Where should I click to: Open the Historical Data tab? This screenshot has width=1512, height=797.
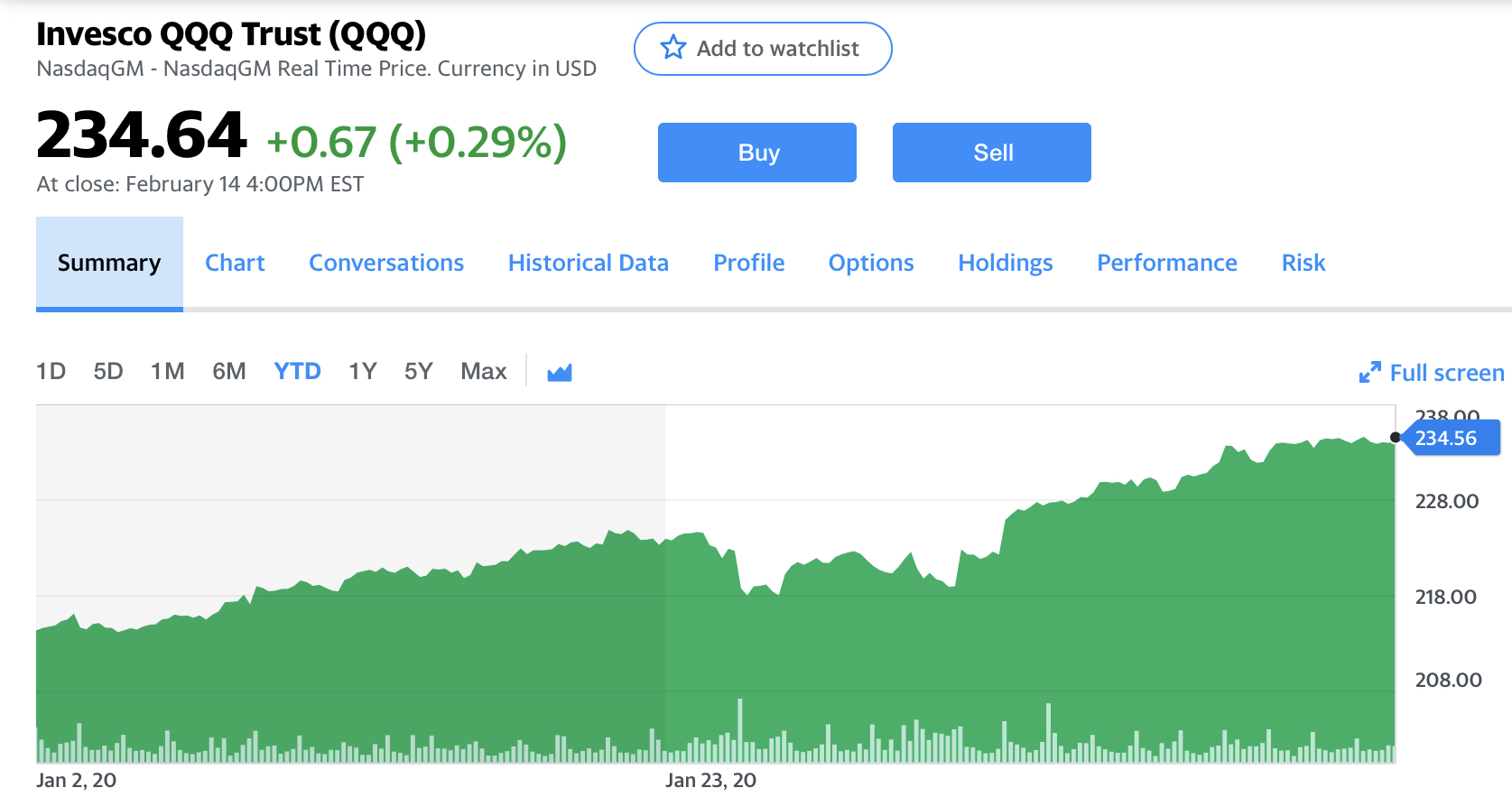coord(588,263)
